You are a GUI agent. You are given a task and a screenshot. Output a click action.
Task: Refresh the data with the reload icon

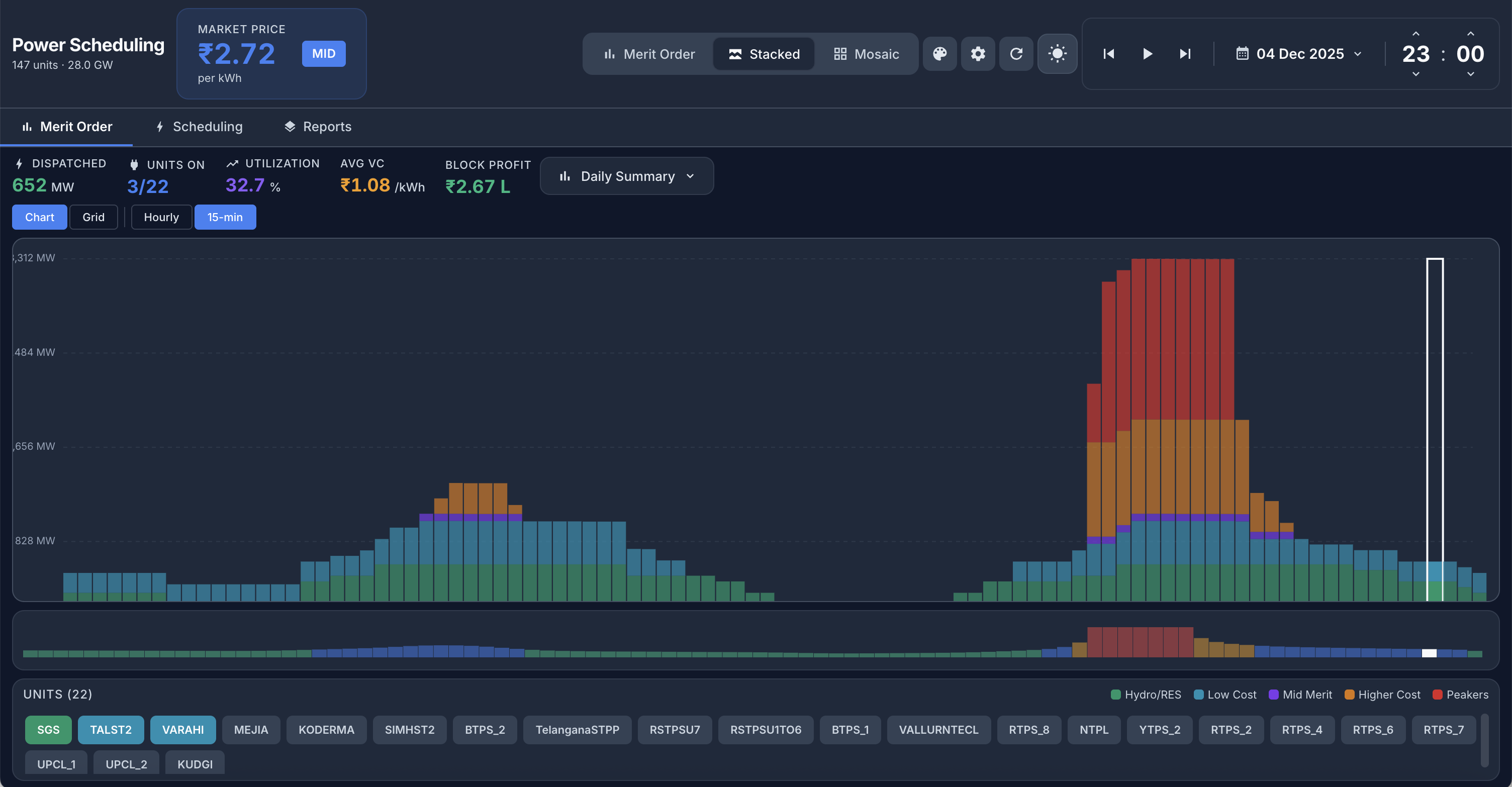[1016, 53]
